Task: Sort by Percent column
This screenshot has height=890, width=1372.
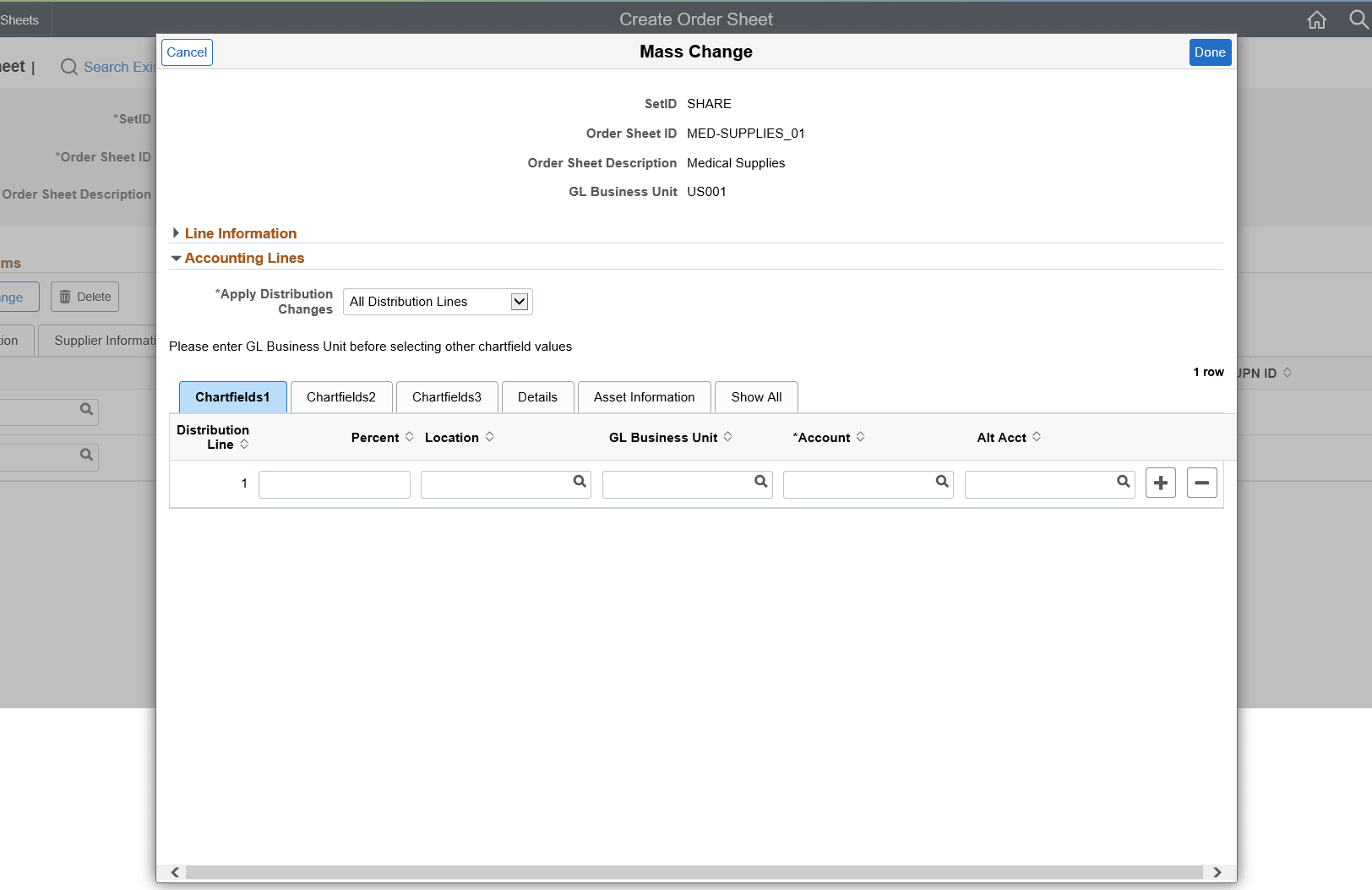Action: click(x=410, y=437)
